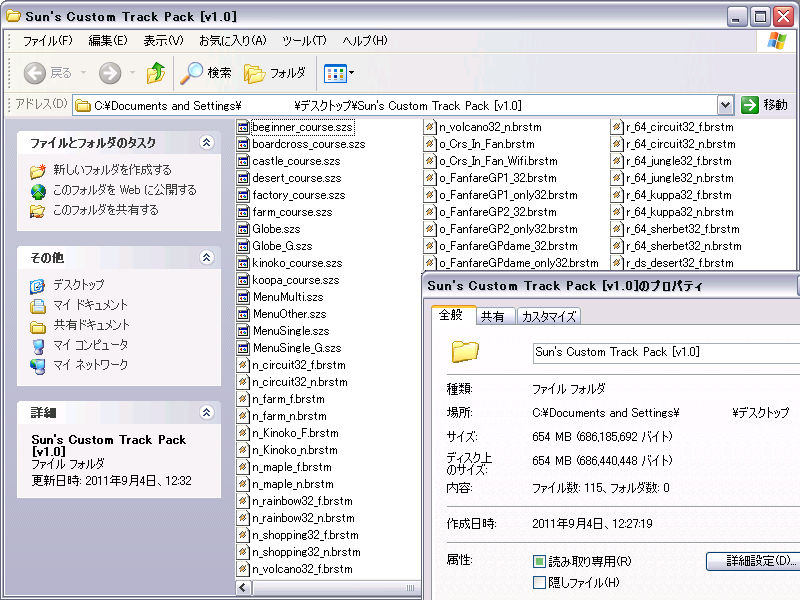Select the MenuMulti.szs file icon
This screenshot has width=800, height=600.
243,297
